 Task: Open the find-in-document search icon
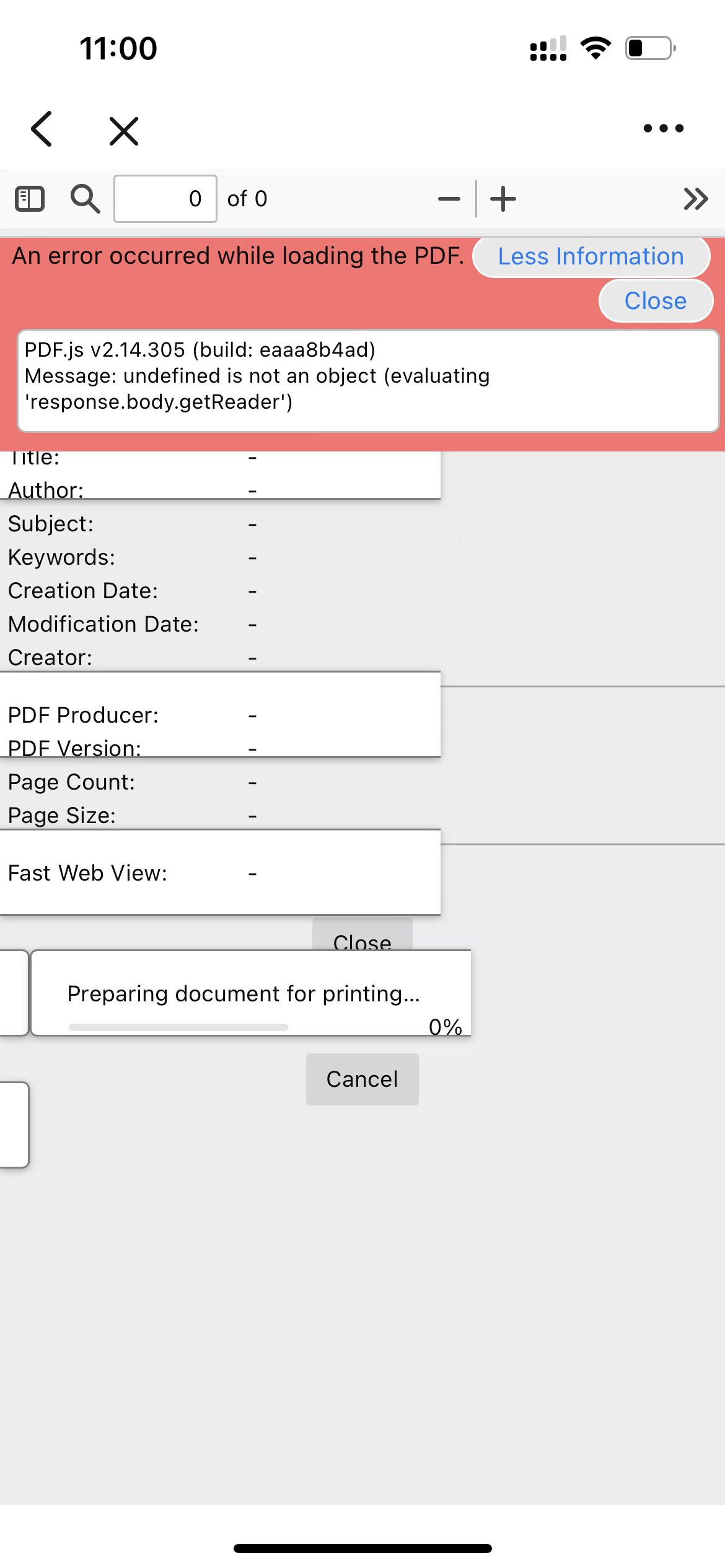[85, 199]
